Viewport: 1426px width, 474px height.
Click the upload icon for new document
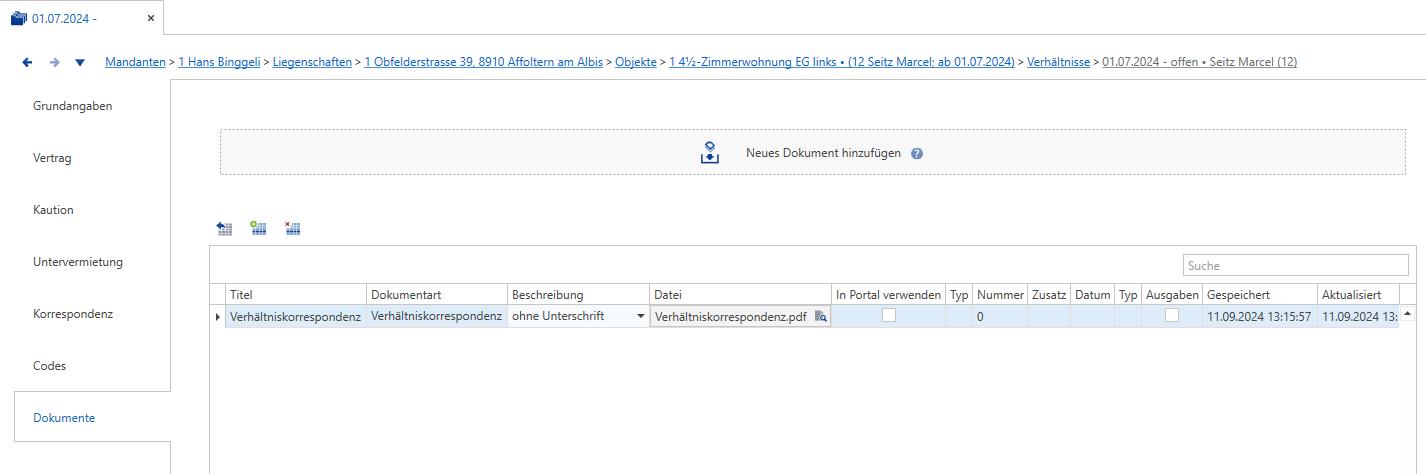tap(709, 153)
